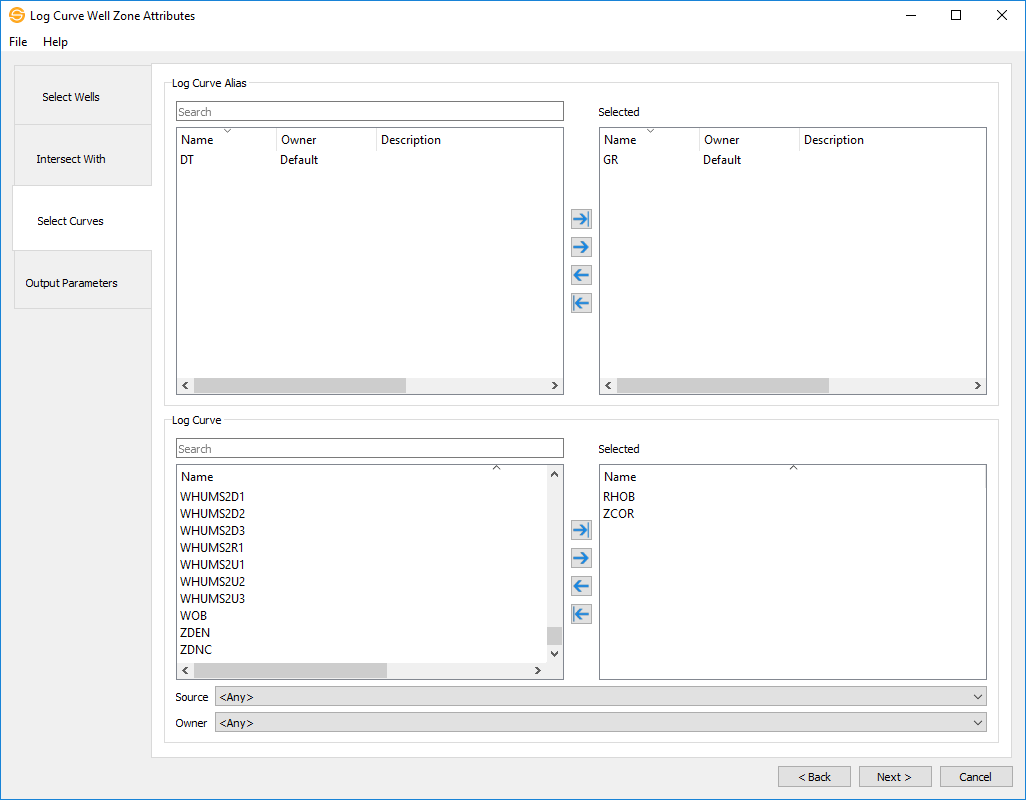Add highlighted log curve to Selected

pyautogui.click(x=581, y=558)
